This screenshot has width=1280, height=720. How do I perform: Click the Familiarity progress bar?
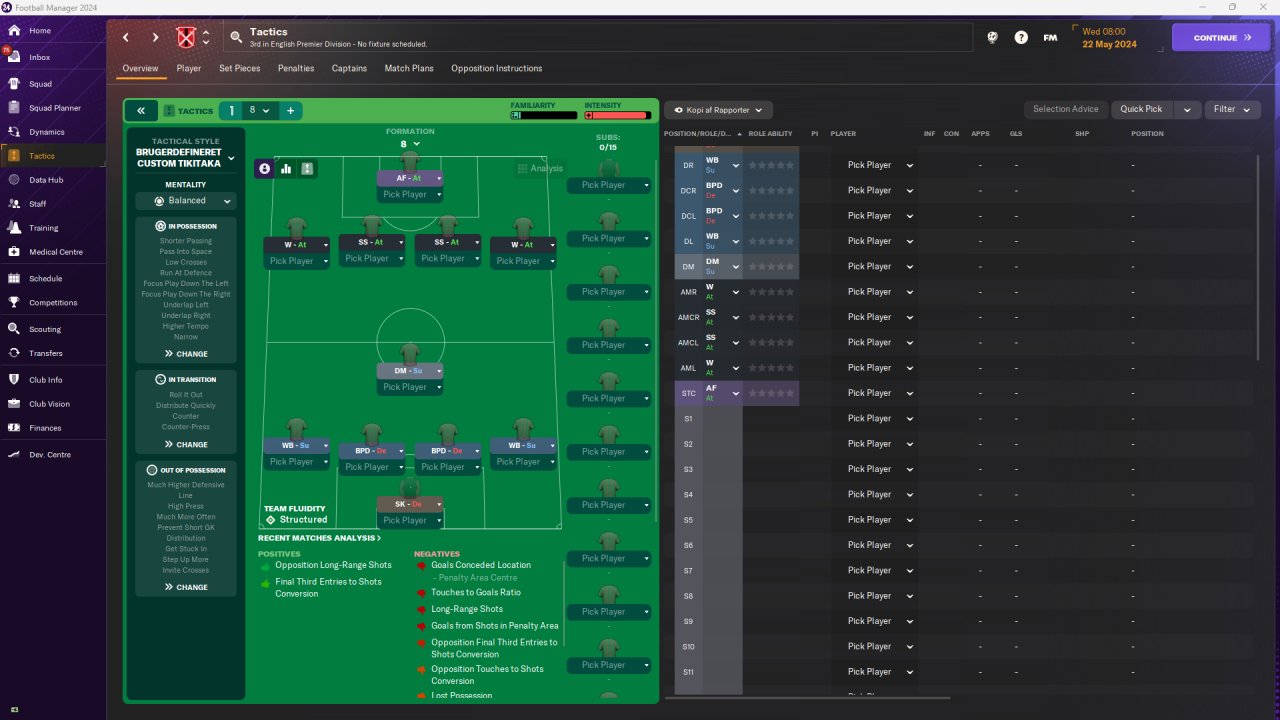tap(543, 115)
